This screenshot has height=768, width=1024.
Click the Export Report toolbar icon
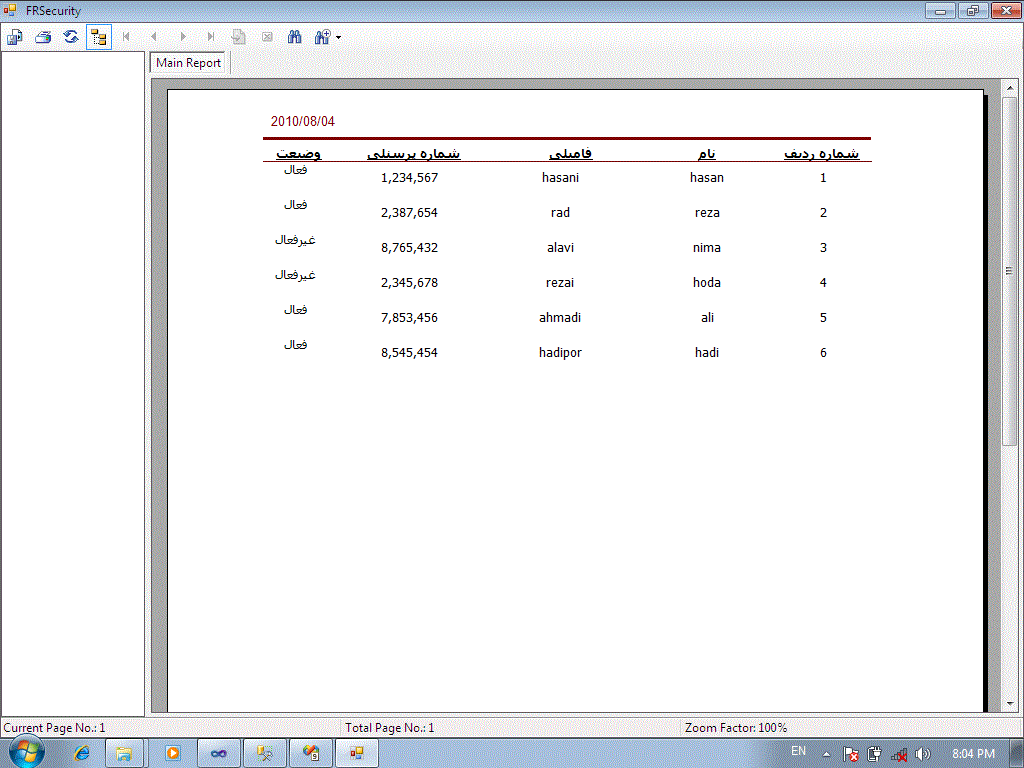15,37
